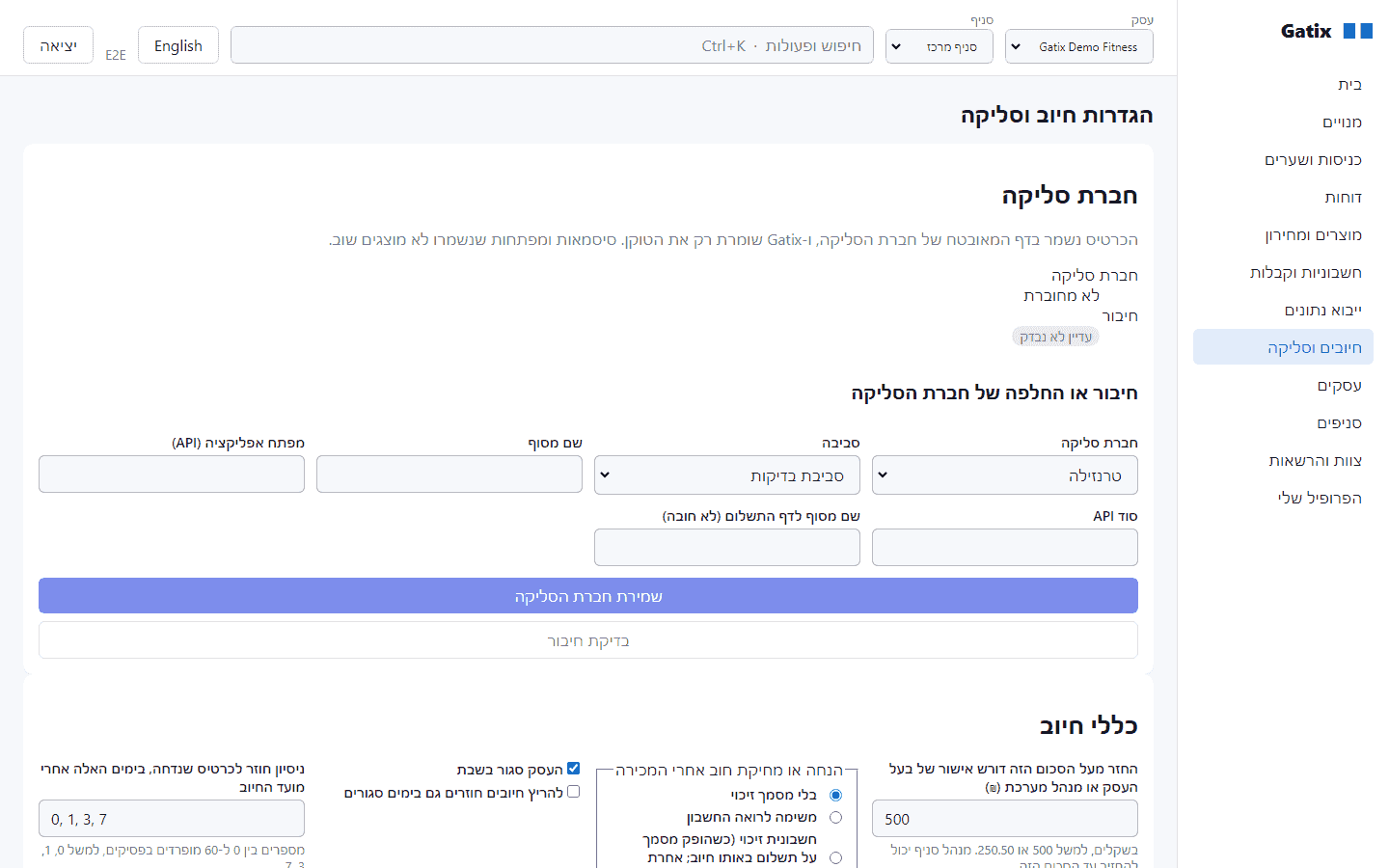Click the בדיקת חיבור button
Screen dimensions: 1389x868
click(x=588, y=640)
